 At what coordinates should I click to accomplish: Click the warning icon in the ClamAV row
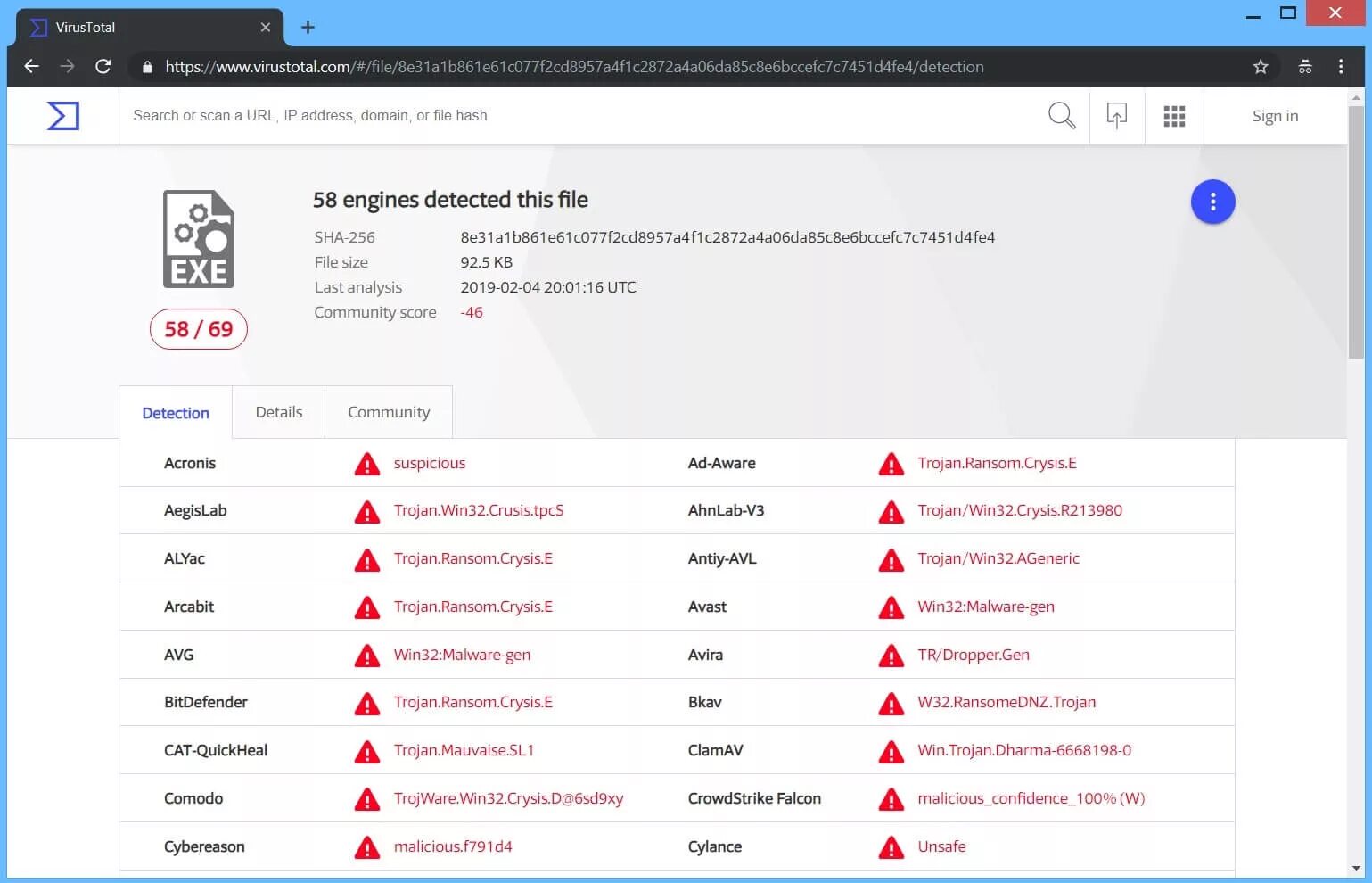891,752
